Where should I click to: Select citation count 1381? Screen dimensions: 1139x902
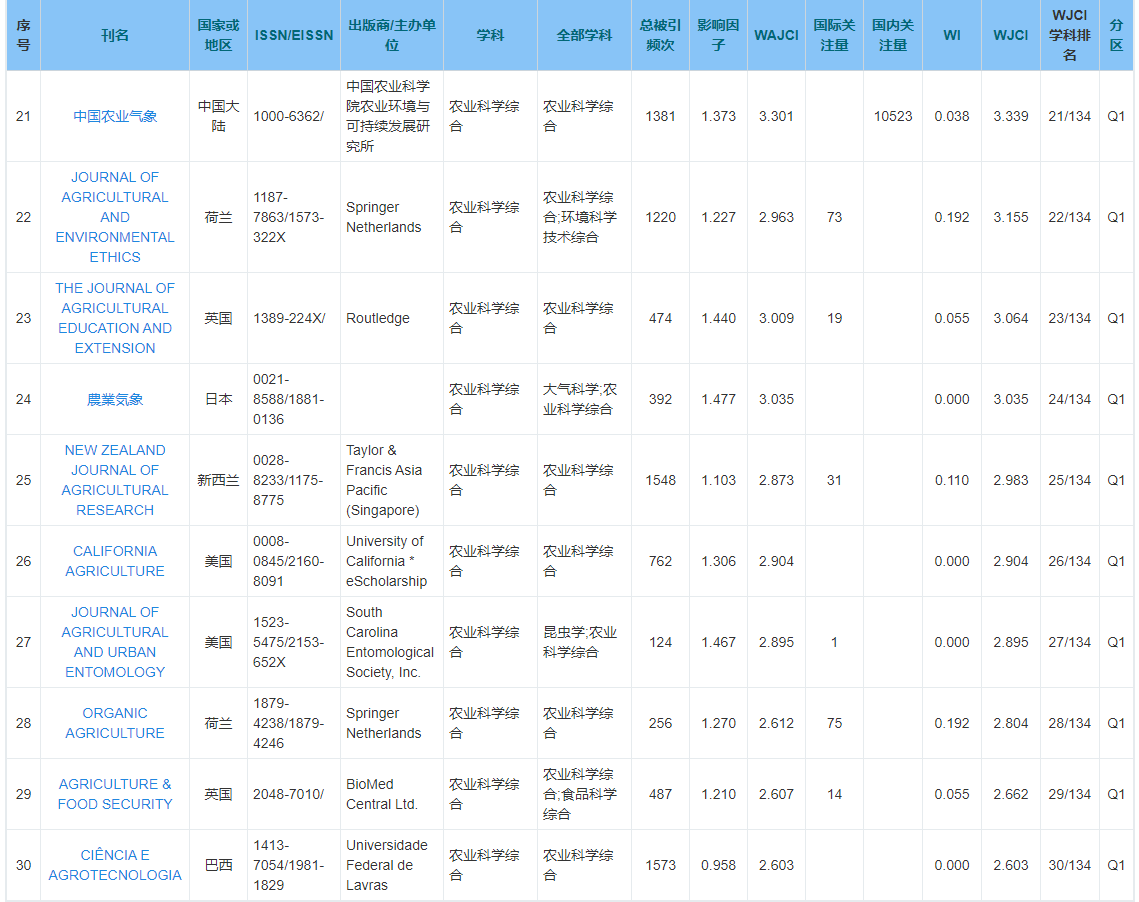click(660, 116)
